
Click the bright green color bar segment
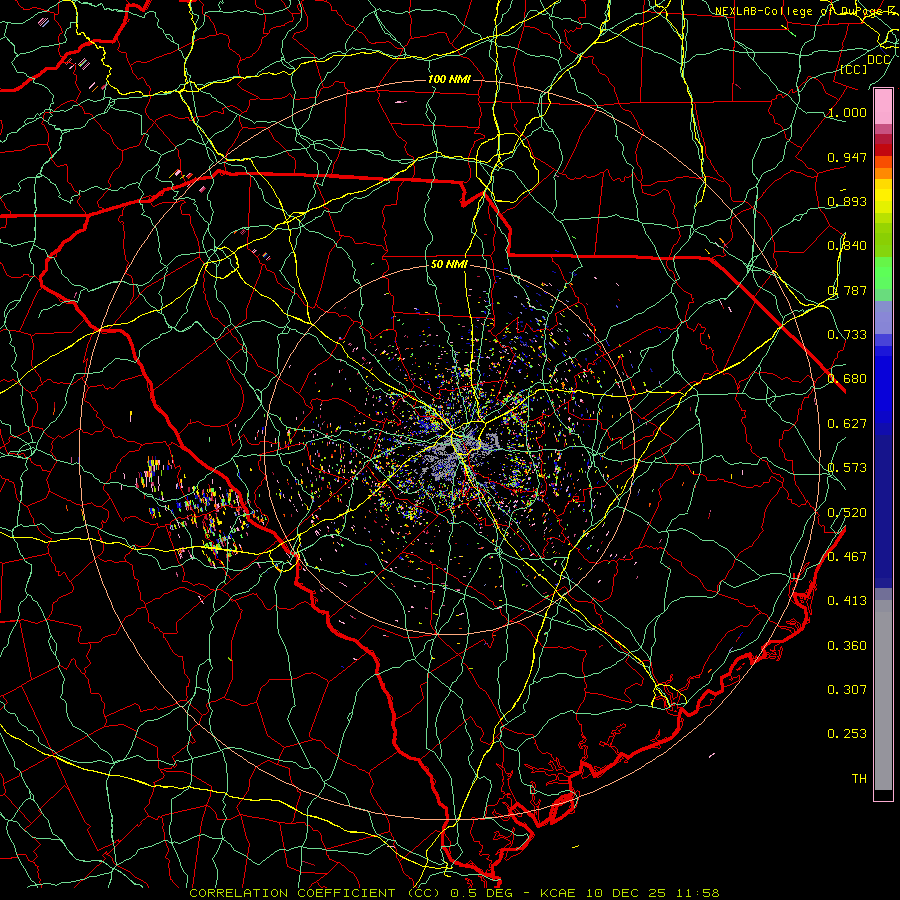[x=883, y=273]
